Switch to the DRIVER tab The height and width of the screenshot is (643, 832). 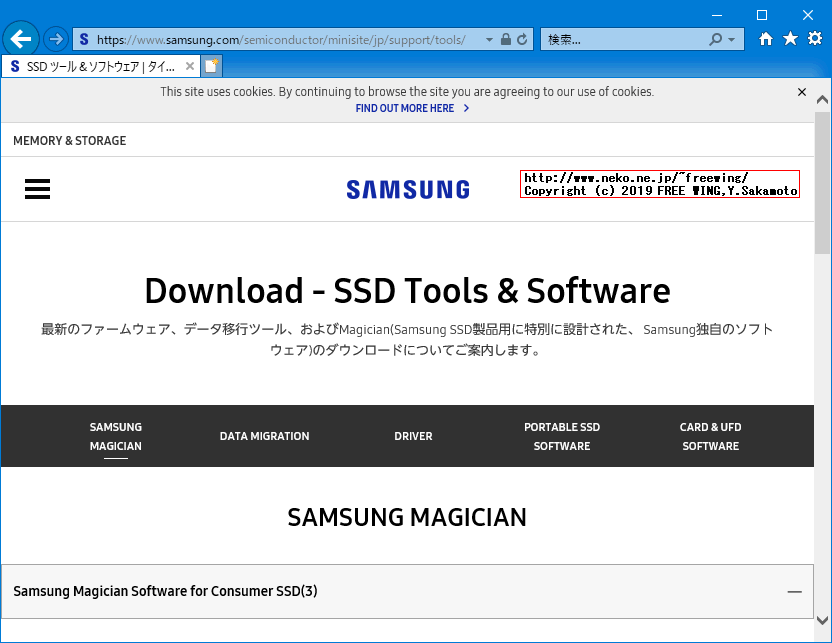tap(413, 436)
